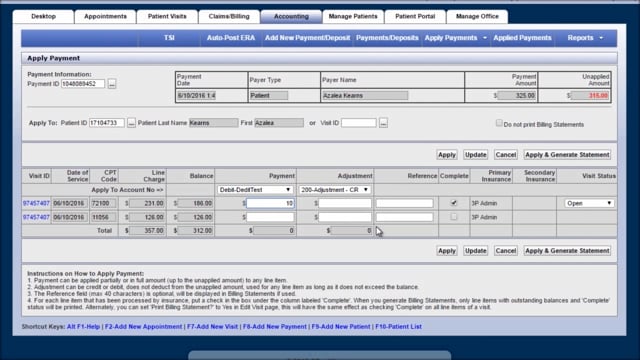Focus the Payment ID input field
Viewport: 640px width, 360px height.
click(83, 84)
